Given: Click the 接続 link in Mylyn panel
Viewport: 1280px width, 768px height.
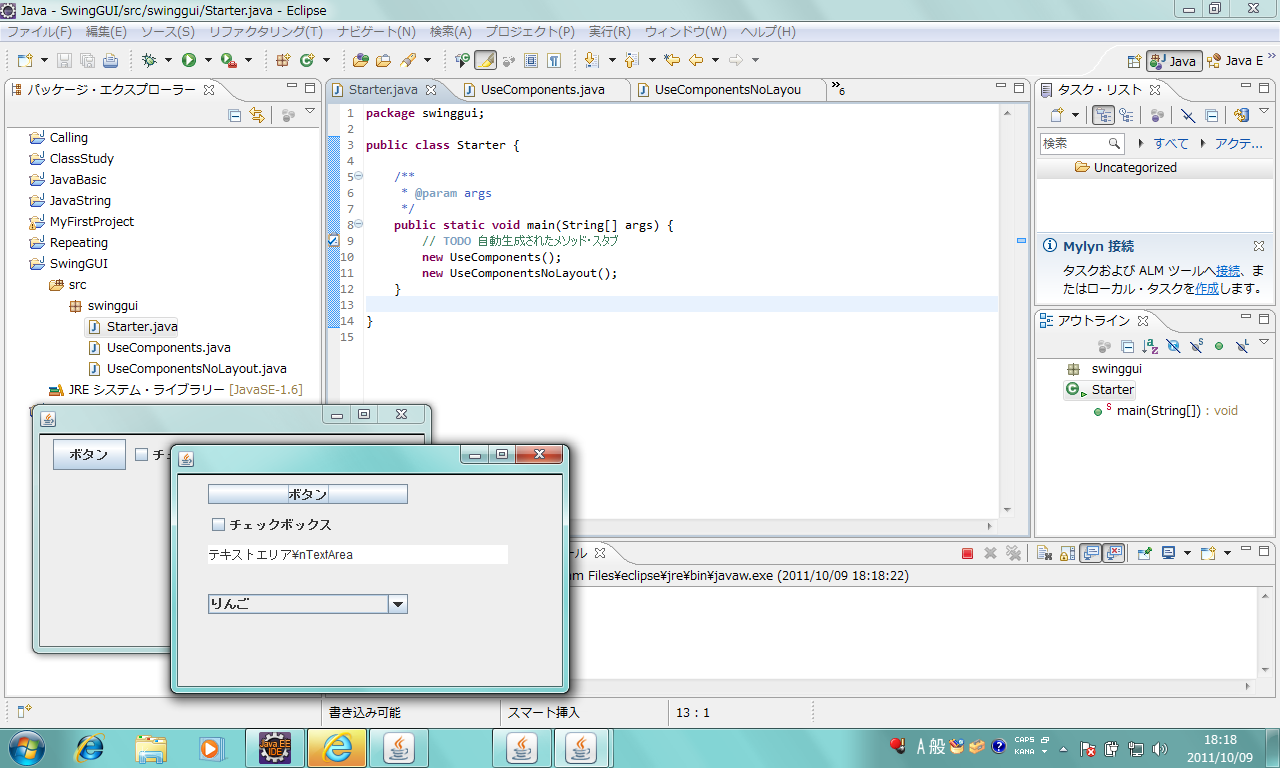Looking at the screenshot, I should tap(1227, 270).
